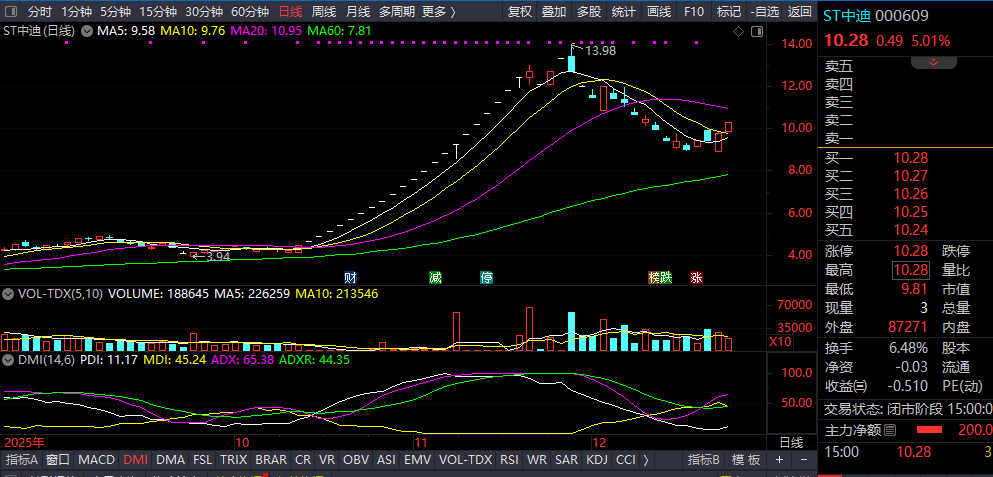Select the 30分钟 period tab

pos(204,11)
